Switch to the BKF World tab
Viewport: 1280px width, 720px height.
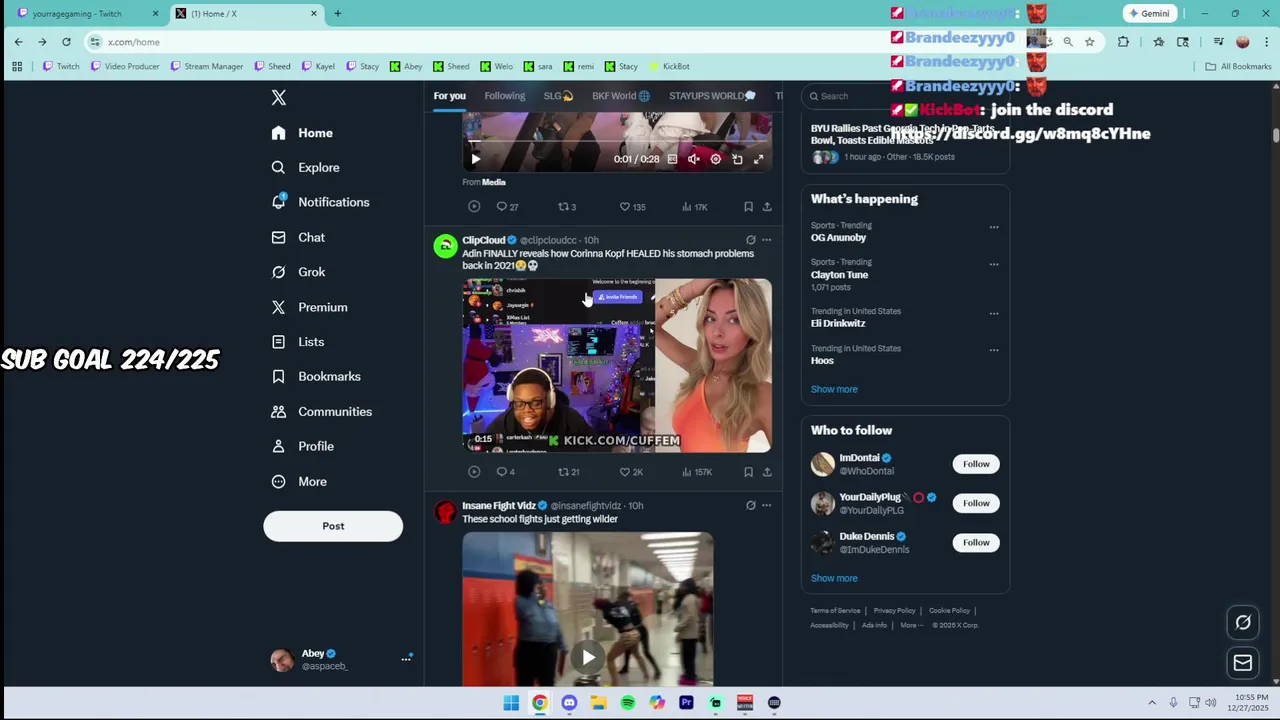click(621, 96)
